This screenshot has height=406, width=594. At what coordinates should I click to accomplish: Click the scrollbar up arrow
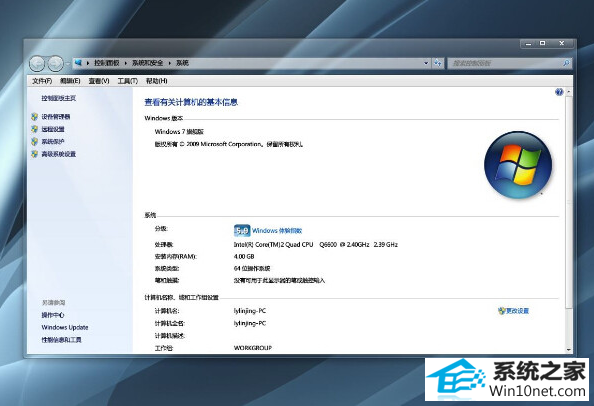pos(569,92)
